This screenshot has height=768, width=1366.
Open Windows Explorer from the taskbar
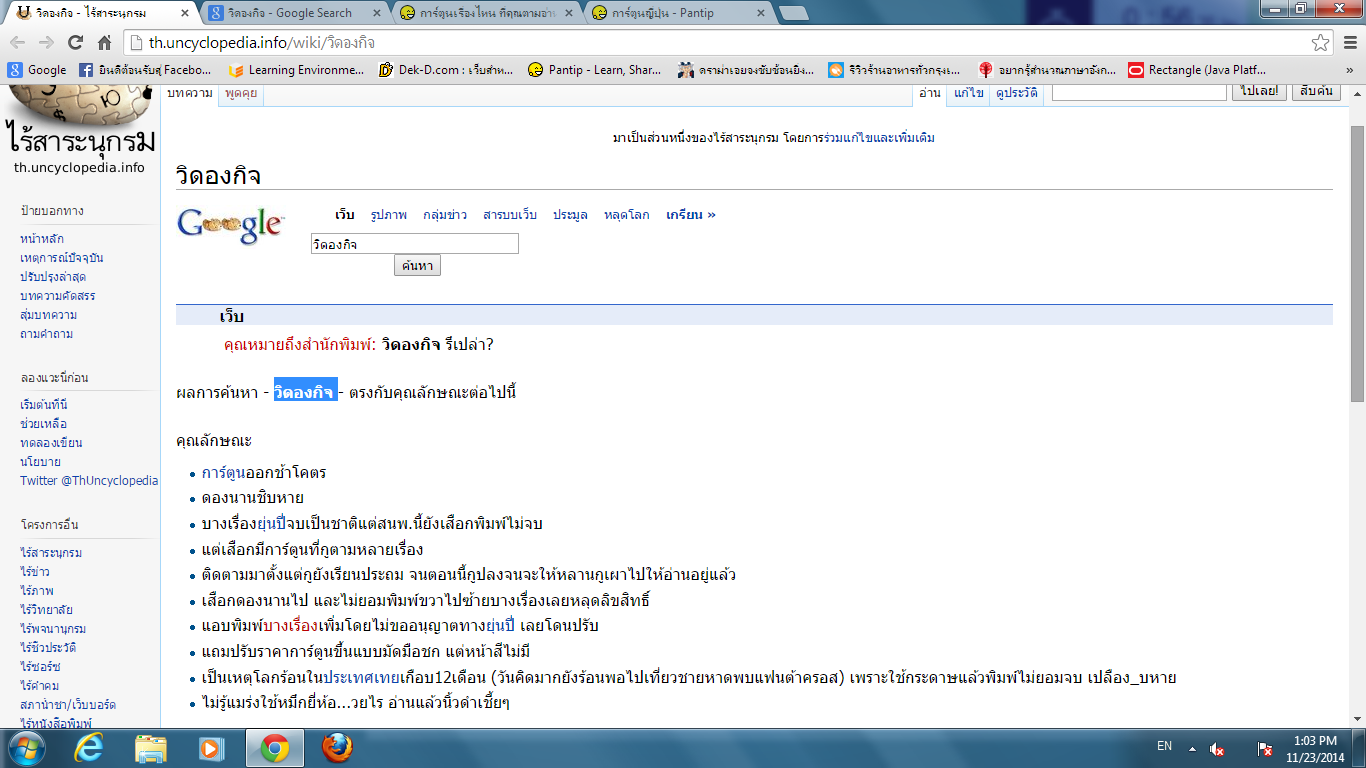coord(151,747)
